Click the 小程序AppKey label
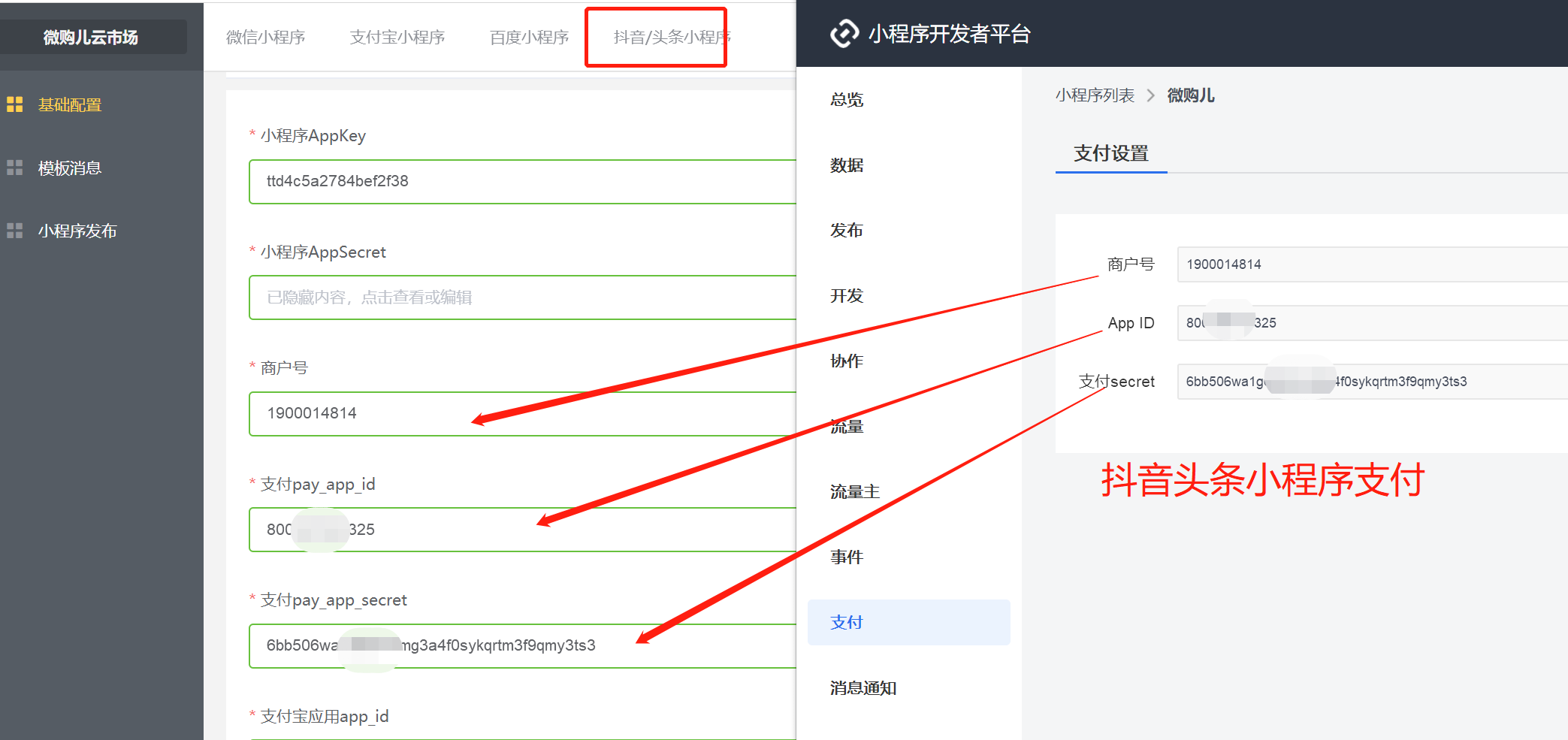This screenshot has height=740, width=1568. (313, 136)
